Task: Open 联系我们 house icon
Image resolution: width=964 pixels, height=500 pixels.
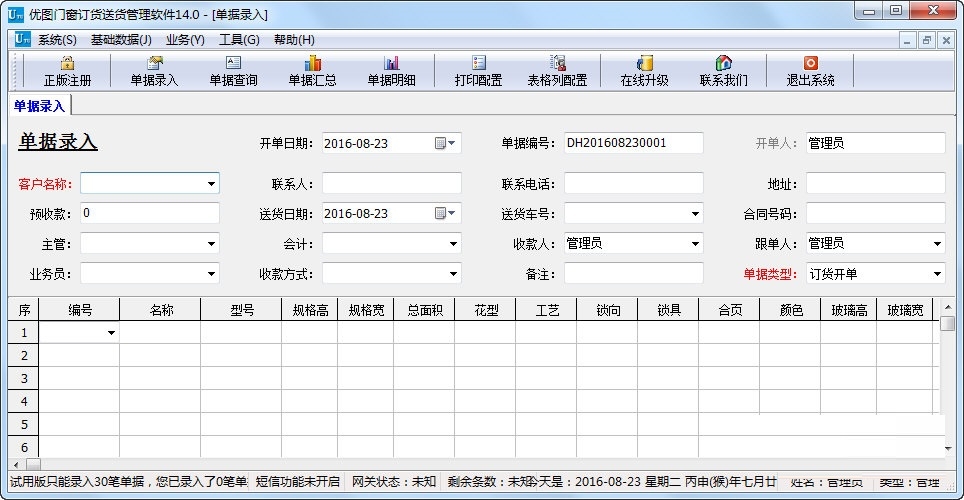Action: 724,63
